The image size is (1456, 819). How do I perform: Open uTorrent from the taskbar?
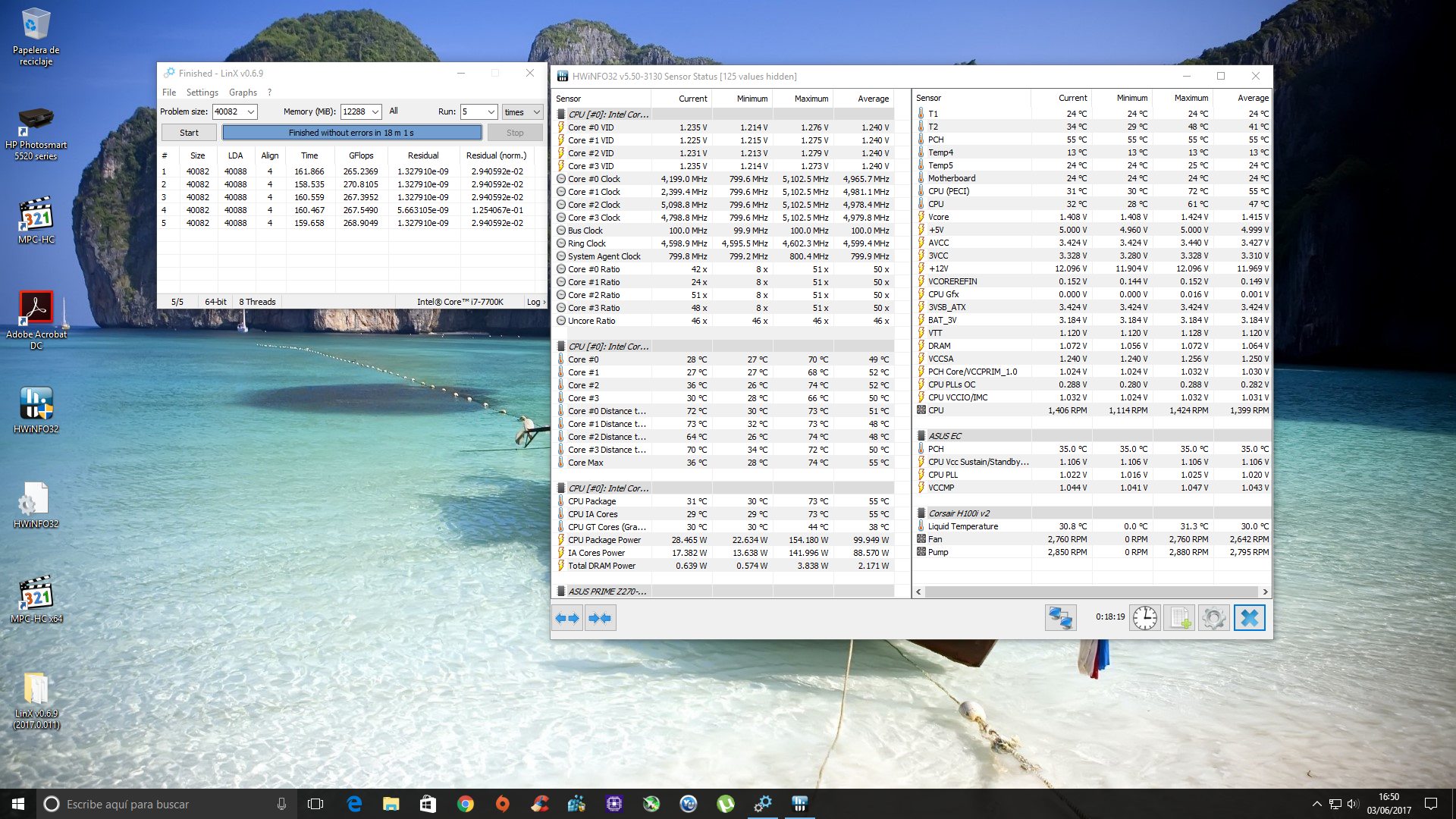pos(726,804)
